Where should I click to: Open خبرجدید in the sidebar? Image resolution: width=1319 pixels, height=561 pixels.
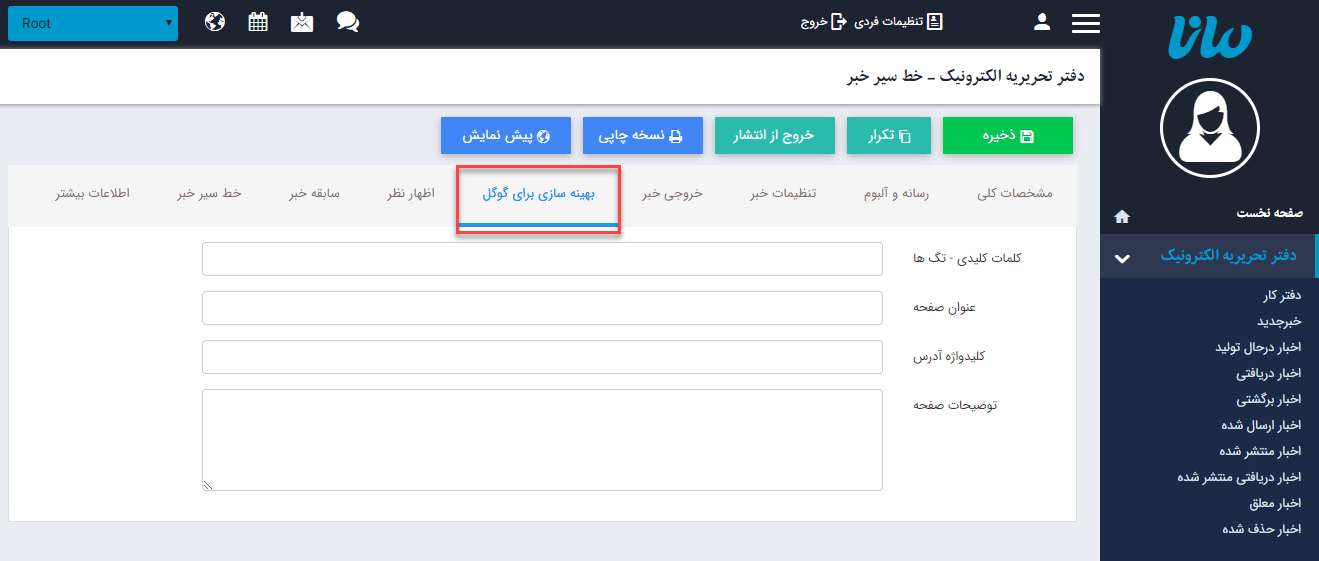(1279, 321)
